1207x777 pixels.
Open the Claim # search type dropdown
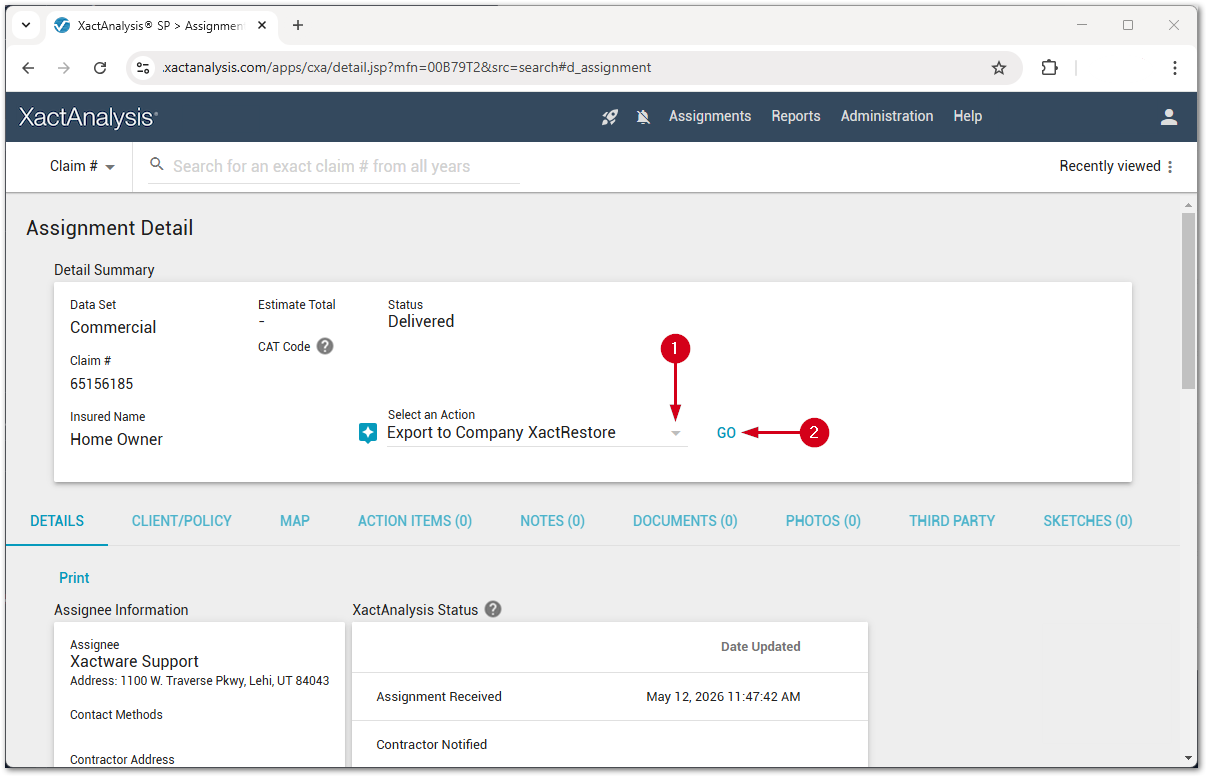coord(82,167)
